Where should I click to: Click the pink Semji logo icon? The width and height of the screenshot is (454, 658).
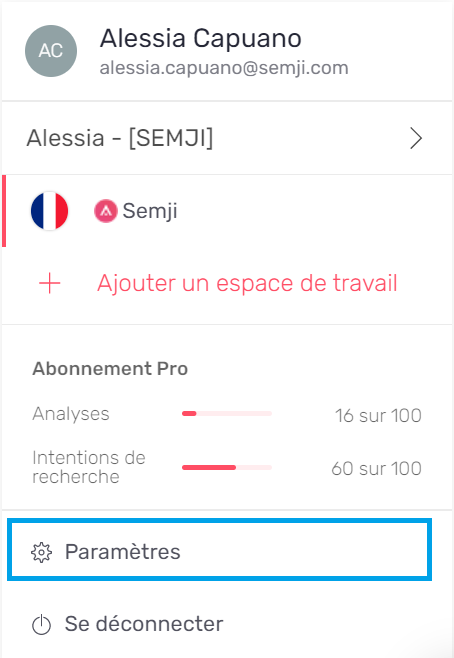coord(105,211)
